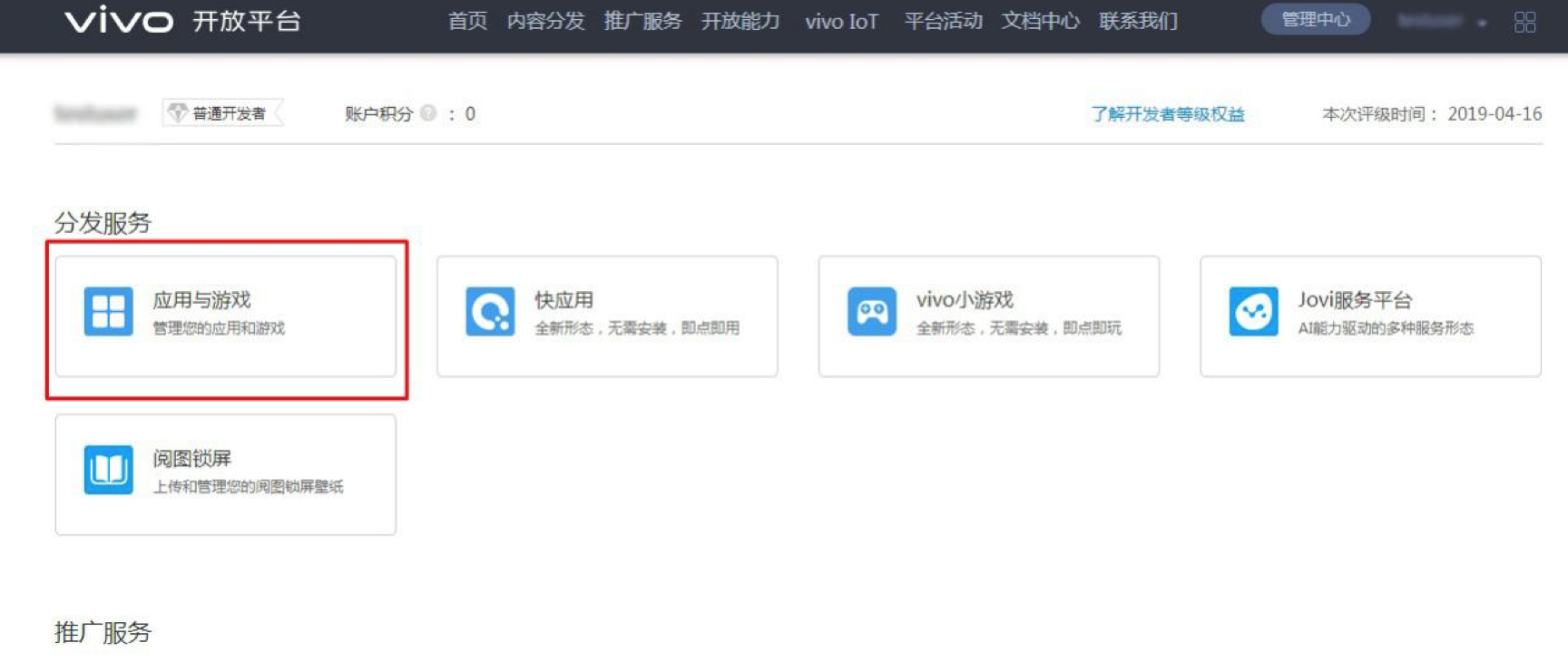Screen dimensions: 1568x662
Task: Open the 了解开发者等级权益 link
Action: [1168, 114]
